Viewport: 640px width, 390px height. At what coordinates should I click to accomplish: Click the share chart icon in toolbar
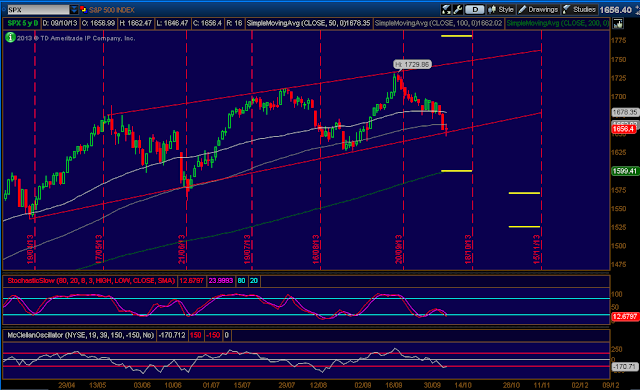tap(446, 9)
